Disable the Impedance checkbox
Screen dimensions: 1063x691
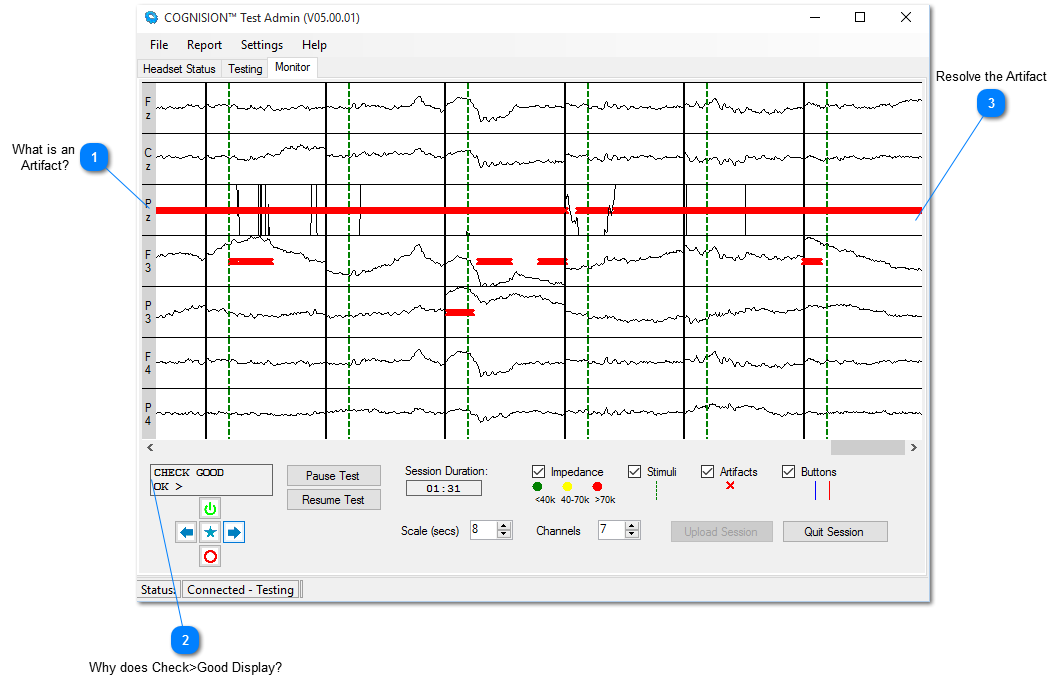[538, 471]
